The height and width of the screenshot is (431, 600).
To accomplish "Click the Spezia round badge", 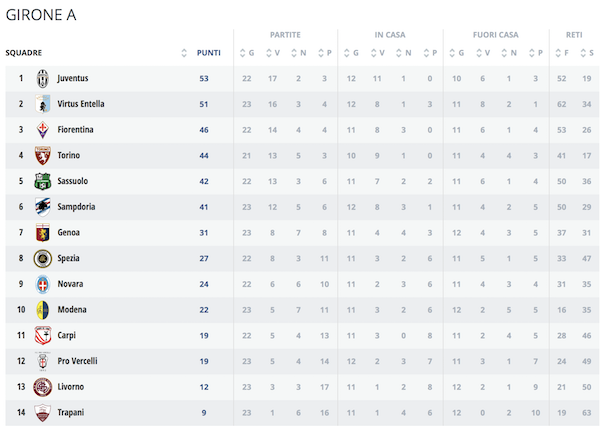I will (x=42, y=258).
